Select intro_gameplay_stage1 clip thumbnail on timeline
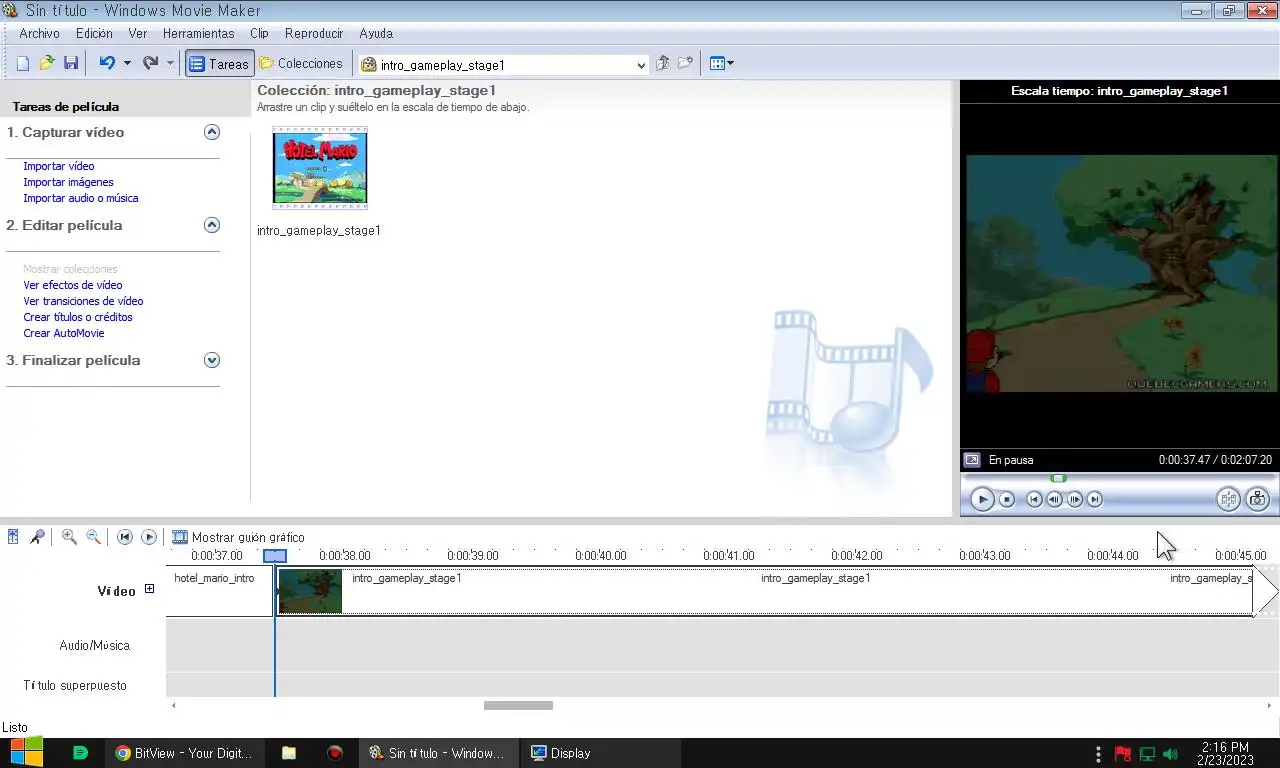 [310, 591]
